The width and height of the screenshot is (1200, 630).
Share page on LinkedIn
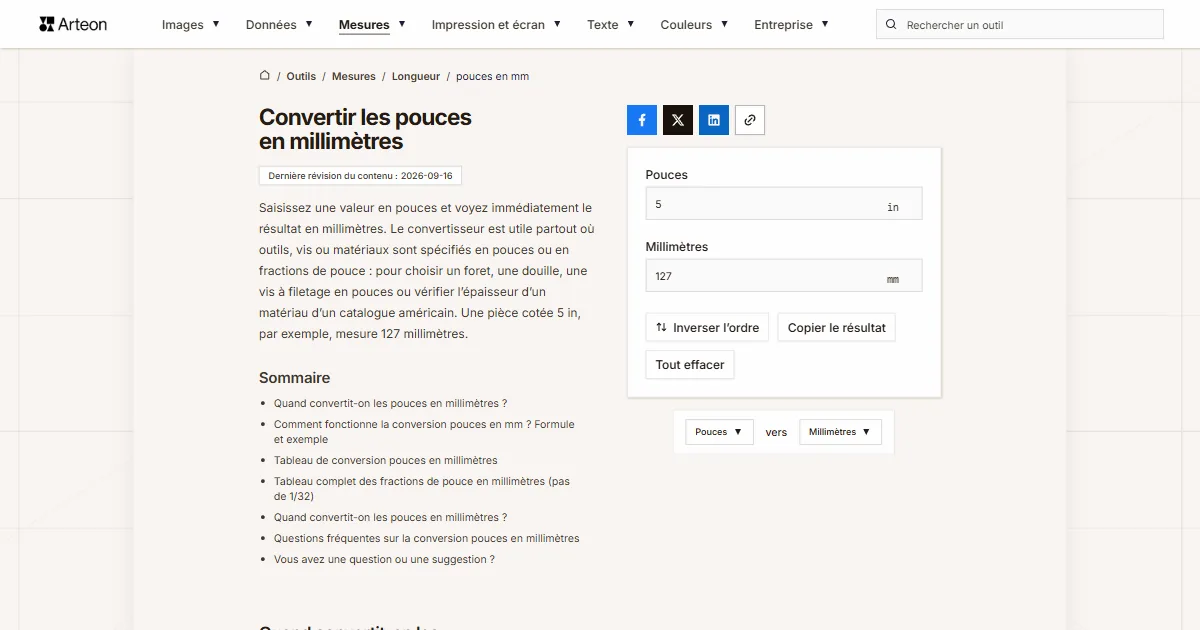[714, 120]
